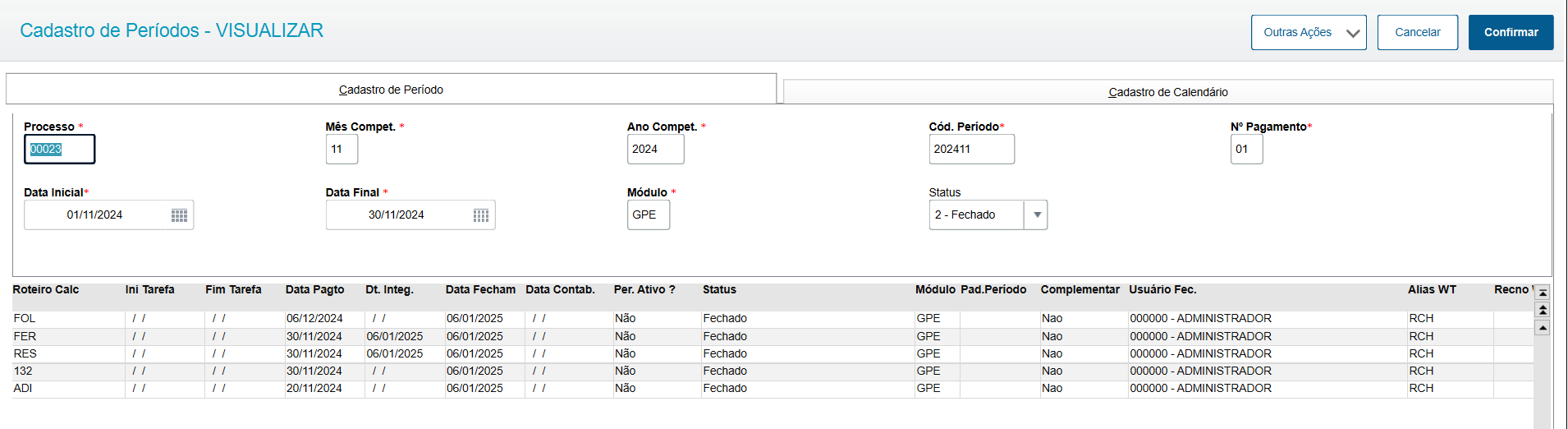Sort by Data Pagto column header

click(x=314, y=289)
